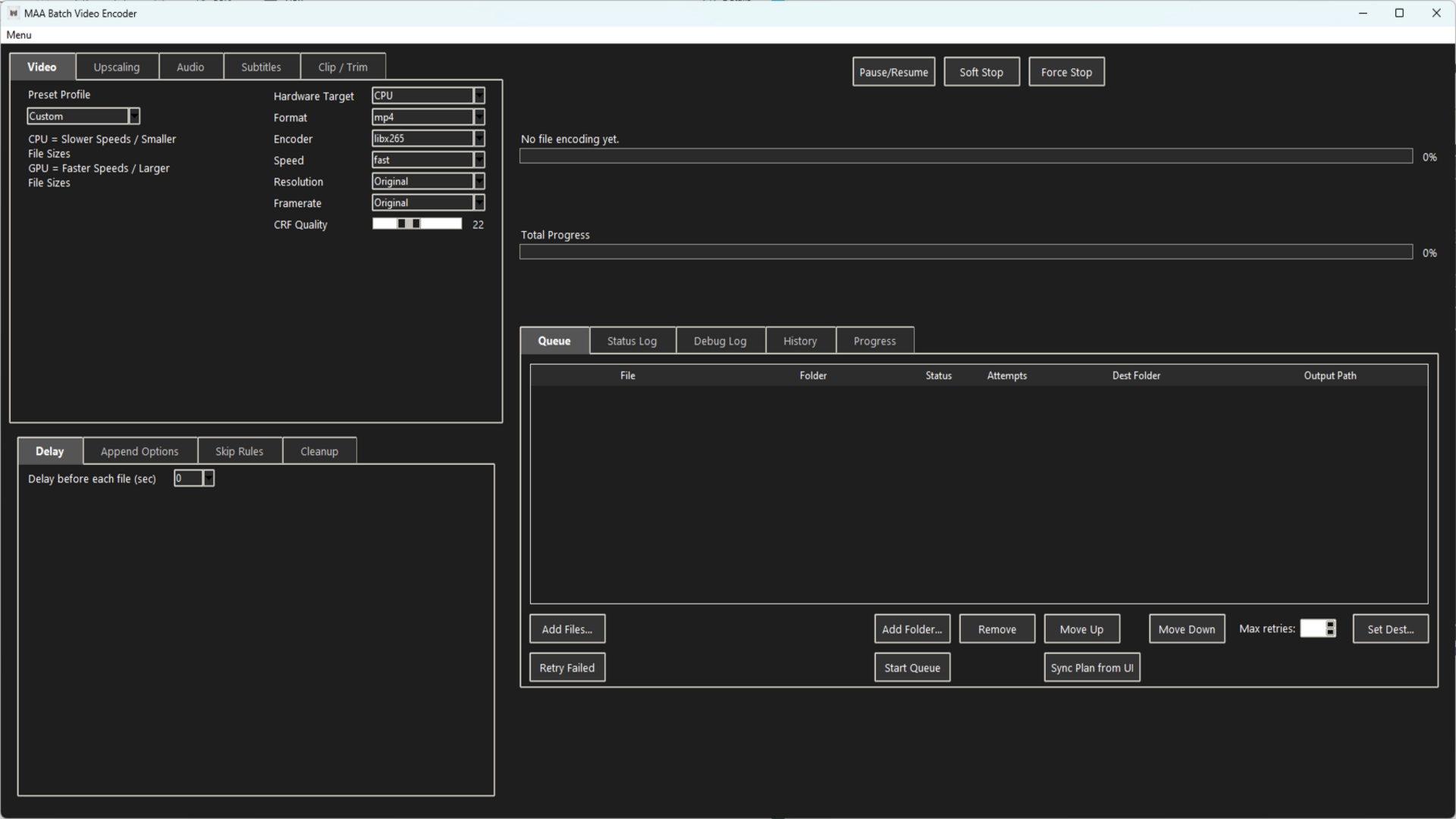Open the Preset Profile dropdown showing Custom

pos(133,115)
